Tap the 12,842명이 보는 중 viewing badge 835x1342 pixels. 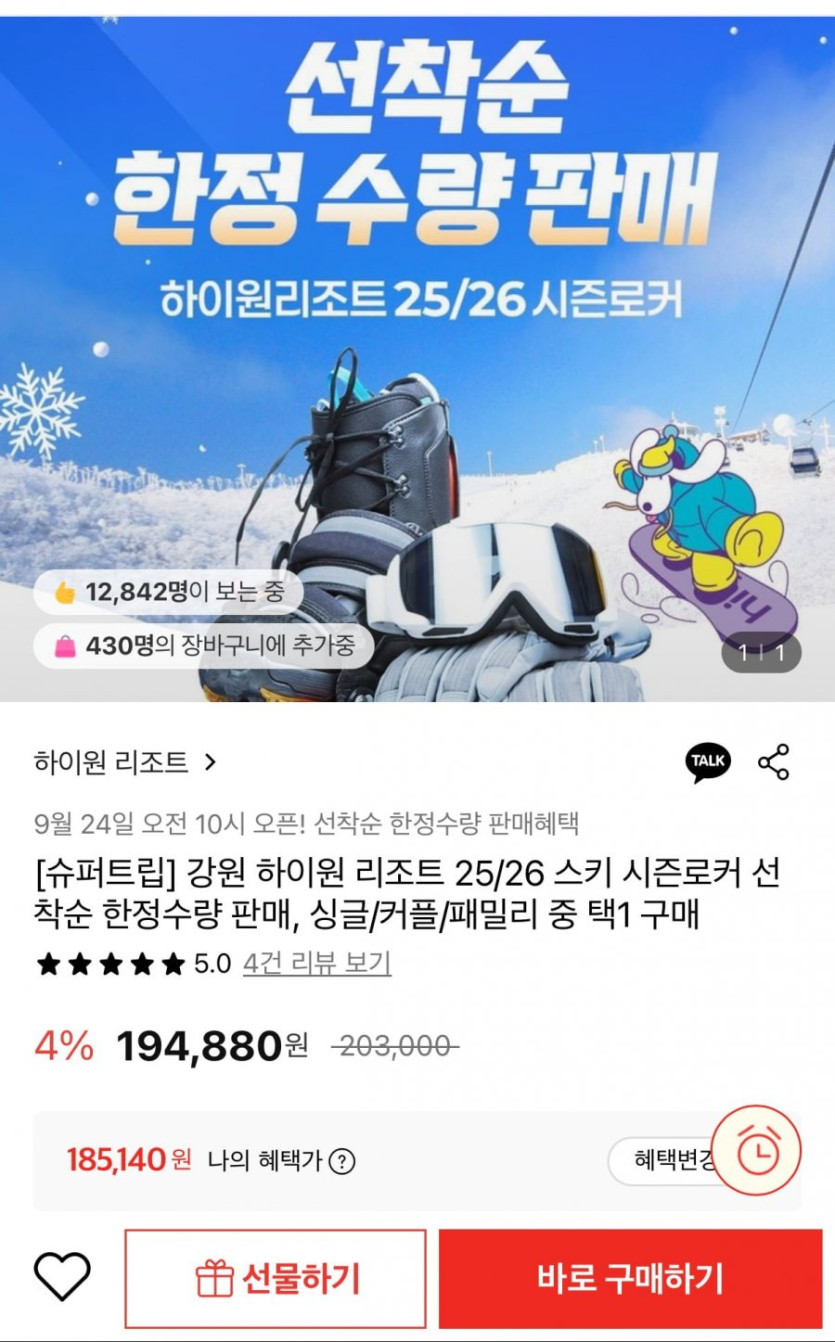coord(168,593)
